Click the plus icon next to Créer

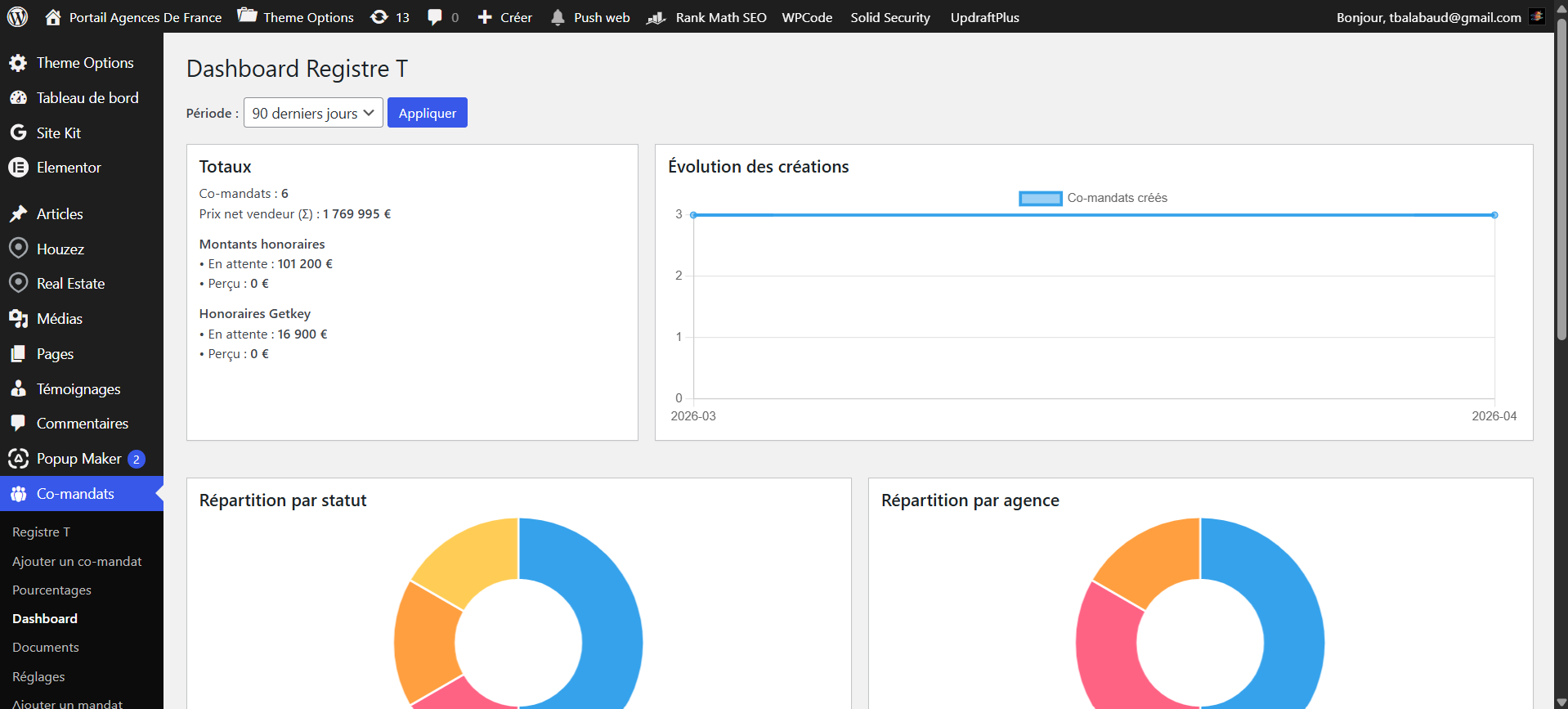pos(485,17)
